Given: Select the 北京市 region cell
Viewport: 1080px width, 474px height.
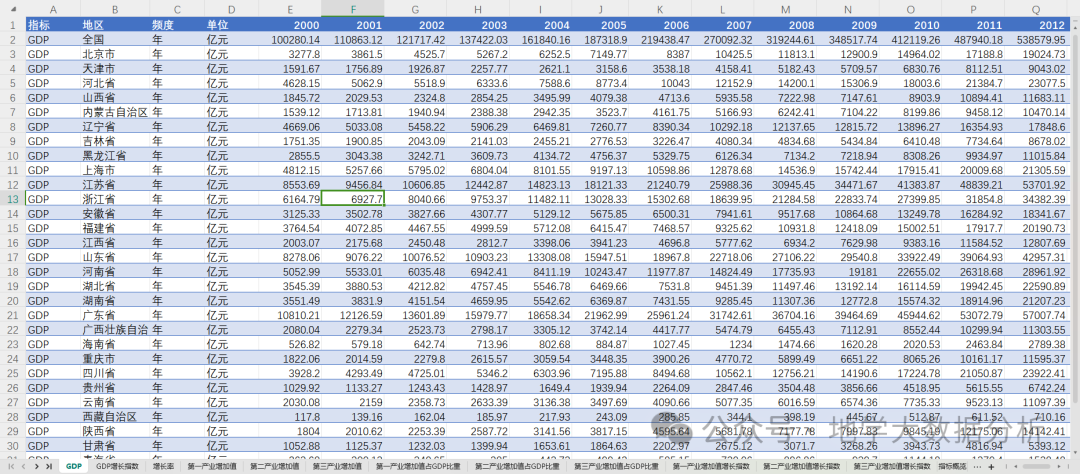Looking at the screenshot, I should pyautogui.click(x=114, y=54).
